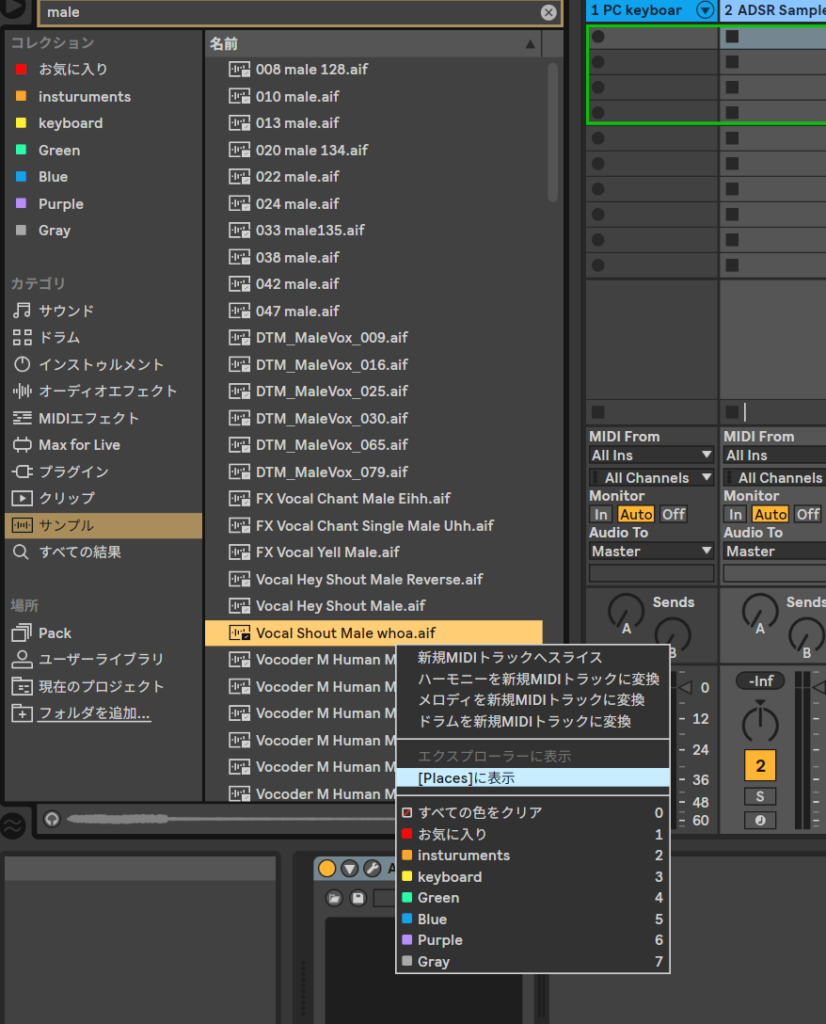
Task: Open track 1 MIDI From All Ins dropdown
Action: pyautogui.click(x=651, y=455)
